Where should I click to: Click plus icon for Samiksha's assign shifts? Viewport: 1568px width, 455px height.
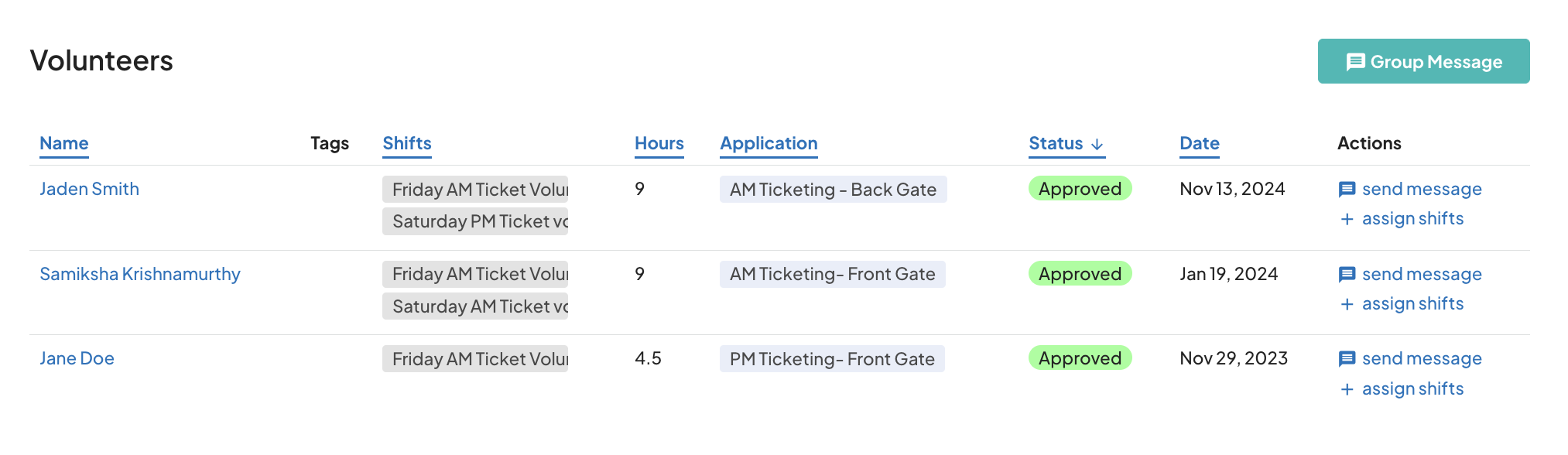tap(1347, 304)
